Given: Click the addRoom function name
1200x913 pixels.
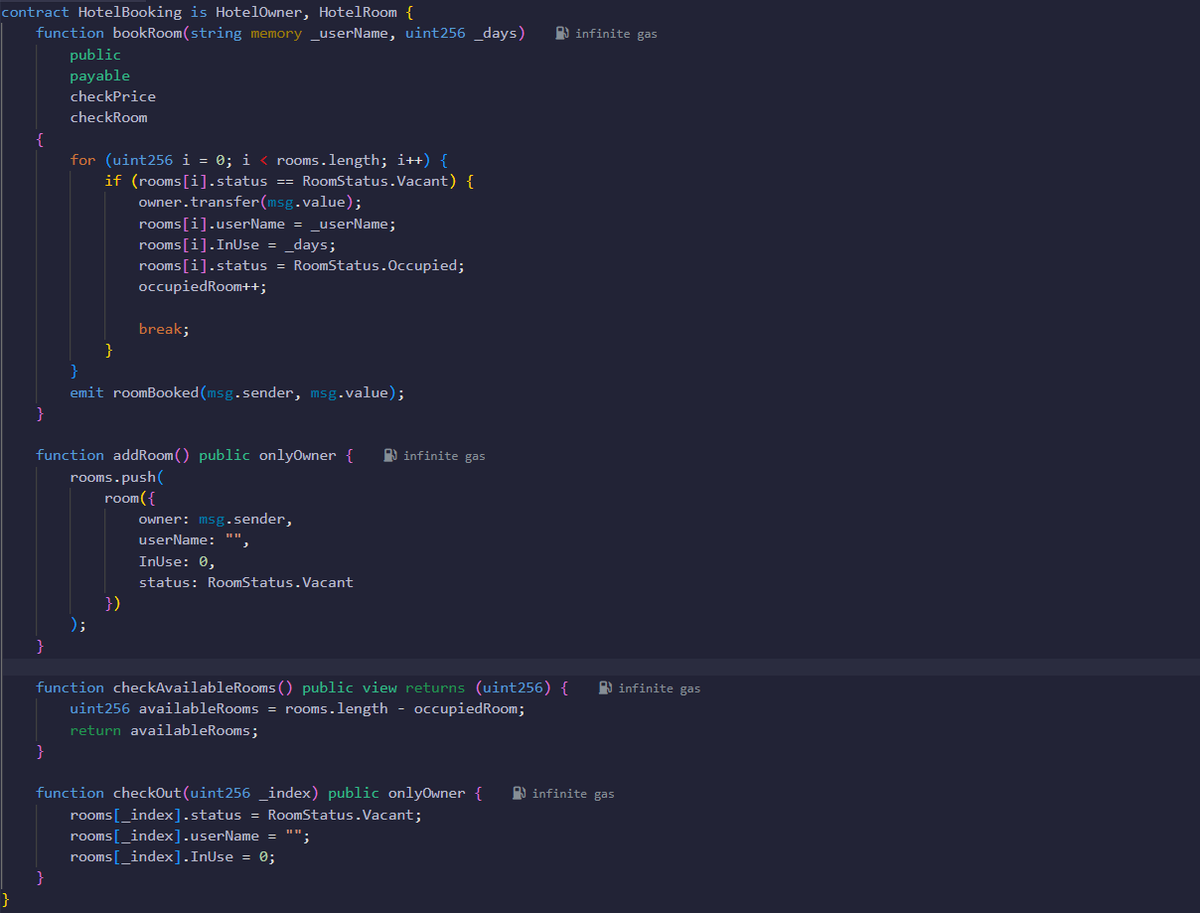Looking at the screenshot, I should pyautogui.click(x=143, y=455).
